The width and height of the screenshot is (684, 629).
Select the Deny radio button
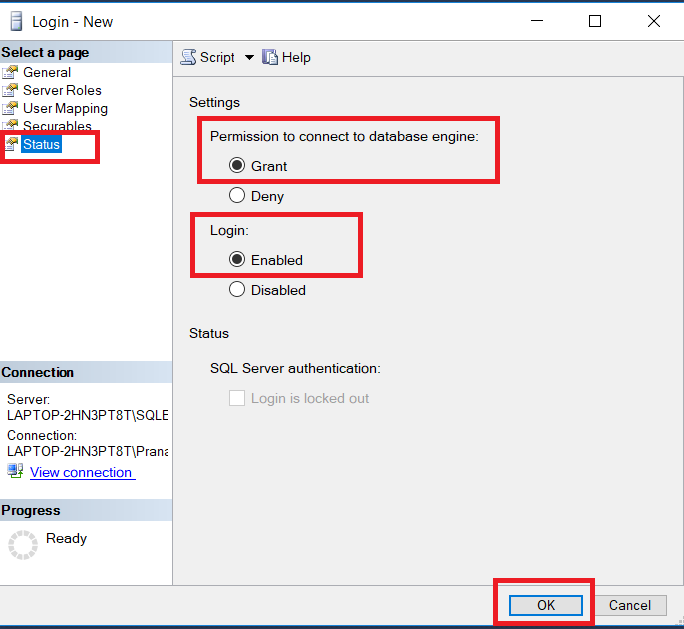pos(237,195)
